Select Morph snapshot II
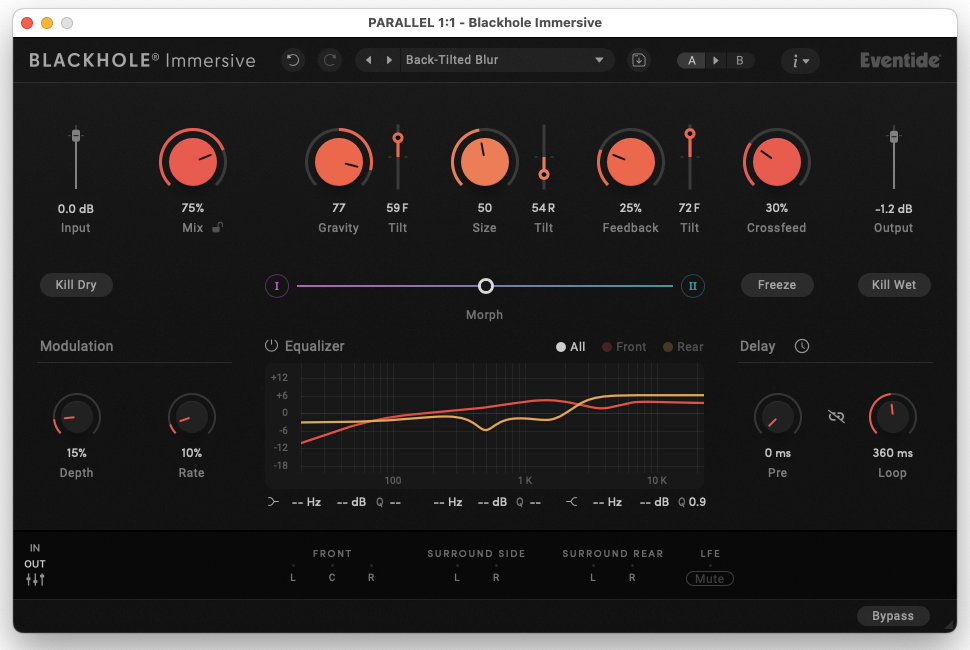The width and height of the screenshot is (970, 650). pos(693,286)
